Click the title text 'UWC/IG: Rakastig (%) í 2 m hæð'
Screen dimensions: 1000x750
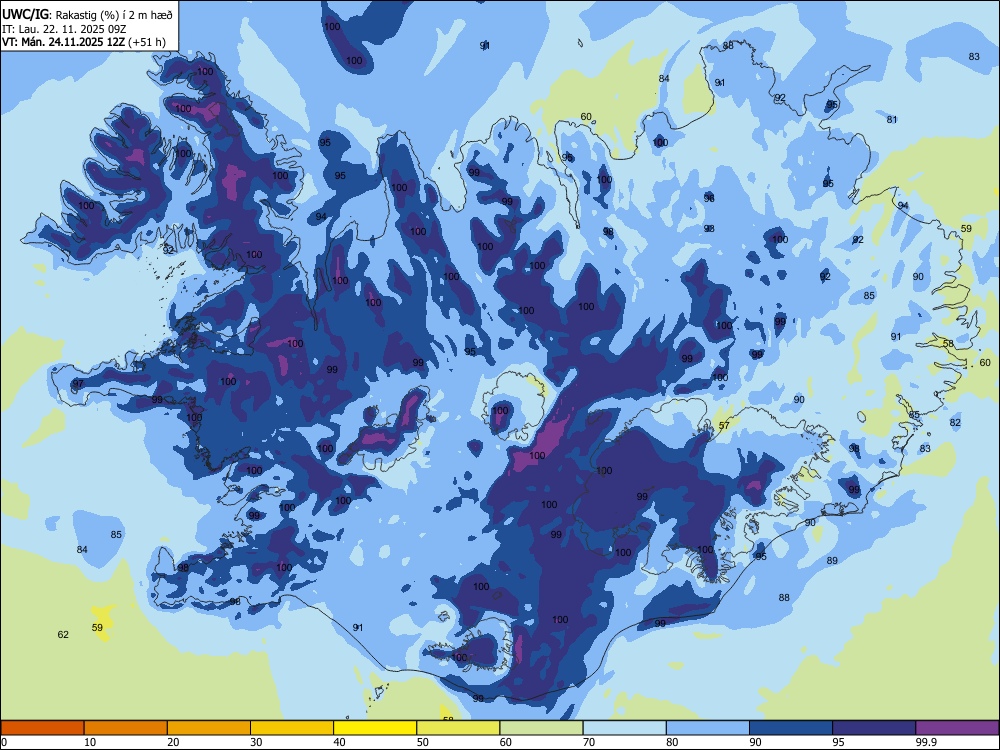pos(87,14)
